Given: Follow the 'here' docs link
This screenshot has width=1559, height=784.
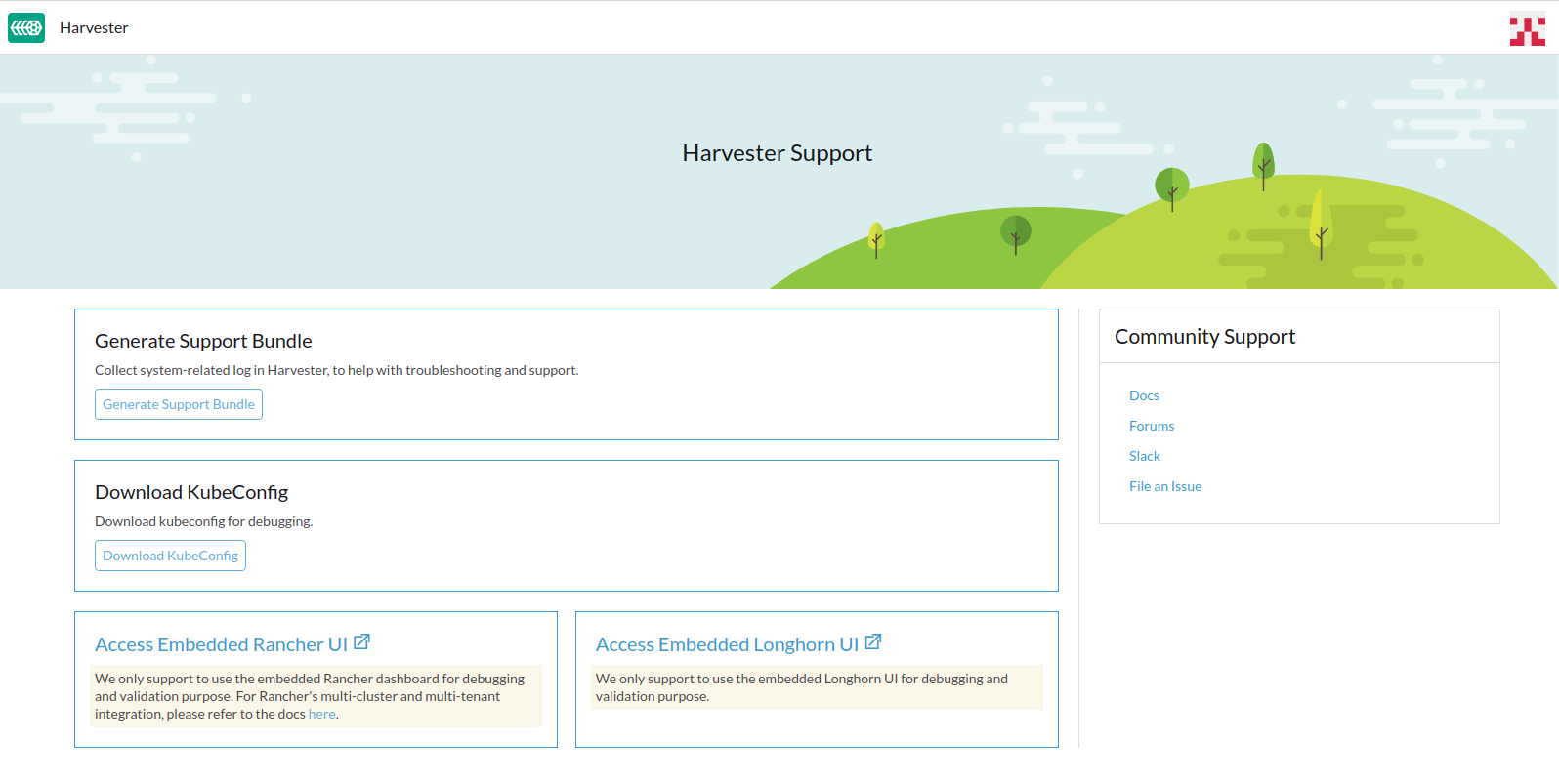Looking at the screenshot, I should (322, 714).
